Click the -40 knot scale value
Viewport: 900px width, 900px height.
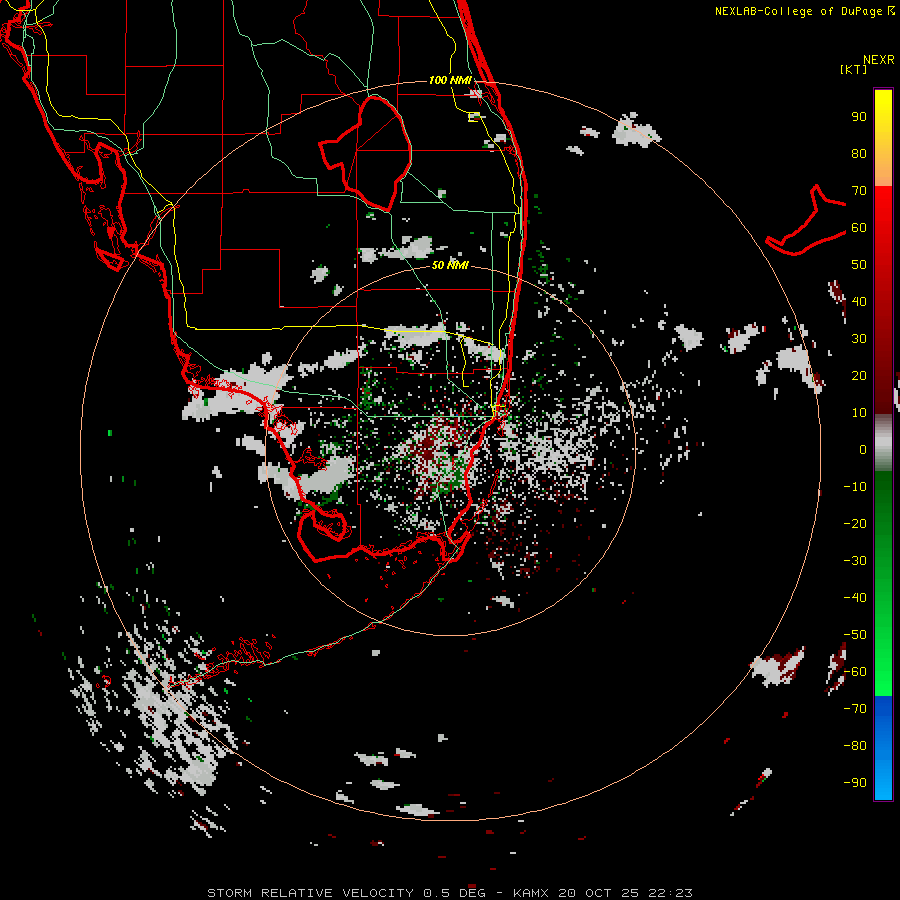coord(855,598)
